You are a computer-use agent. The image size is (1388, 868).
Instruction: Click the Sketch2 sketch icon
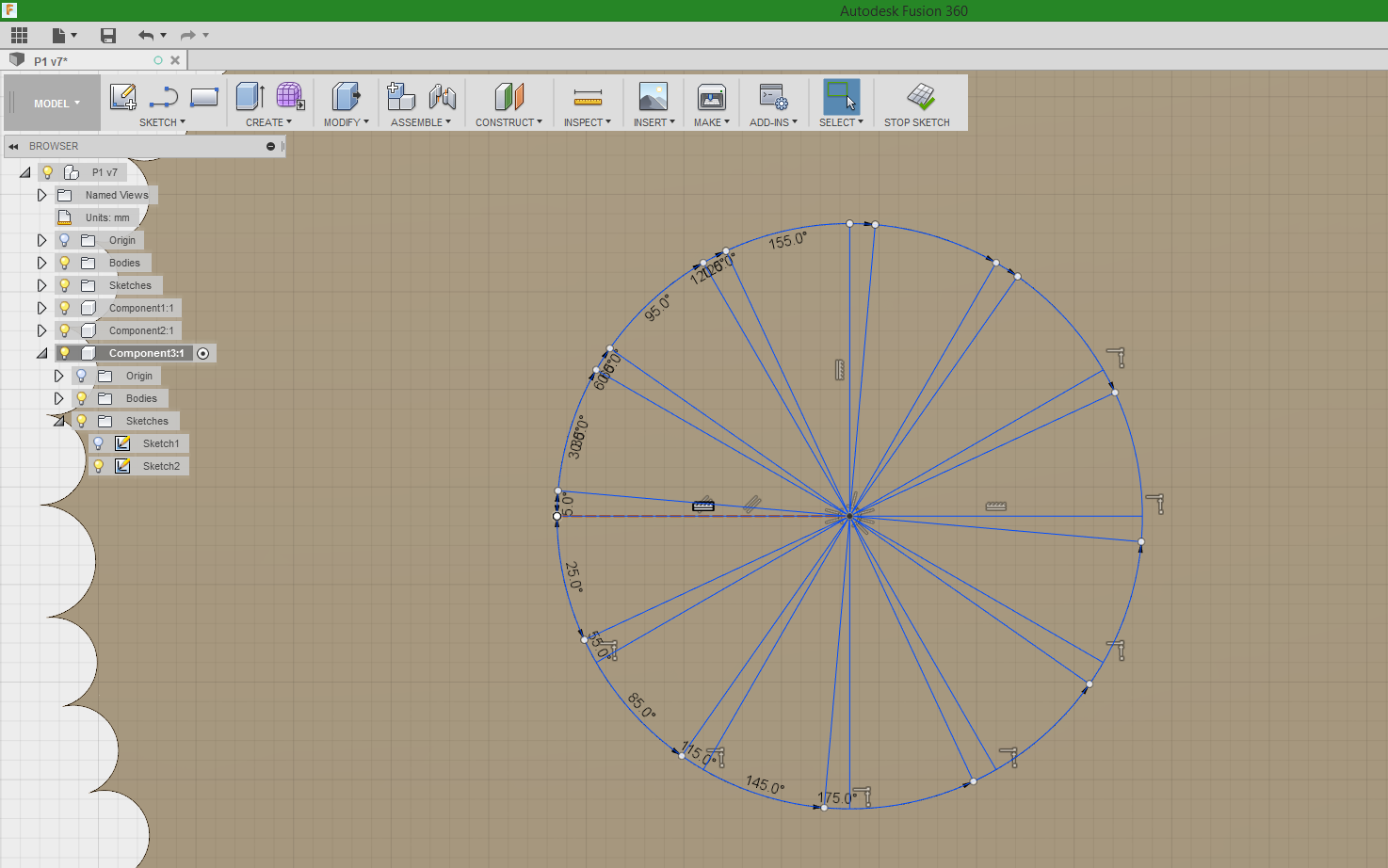point(122,466)
